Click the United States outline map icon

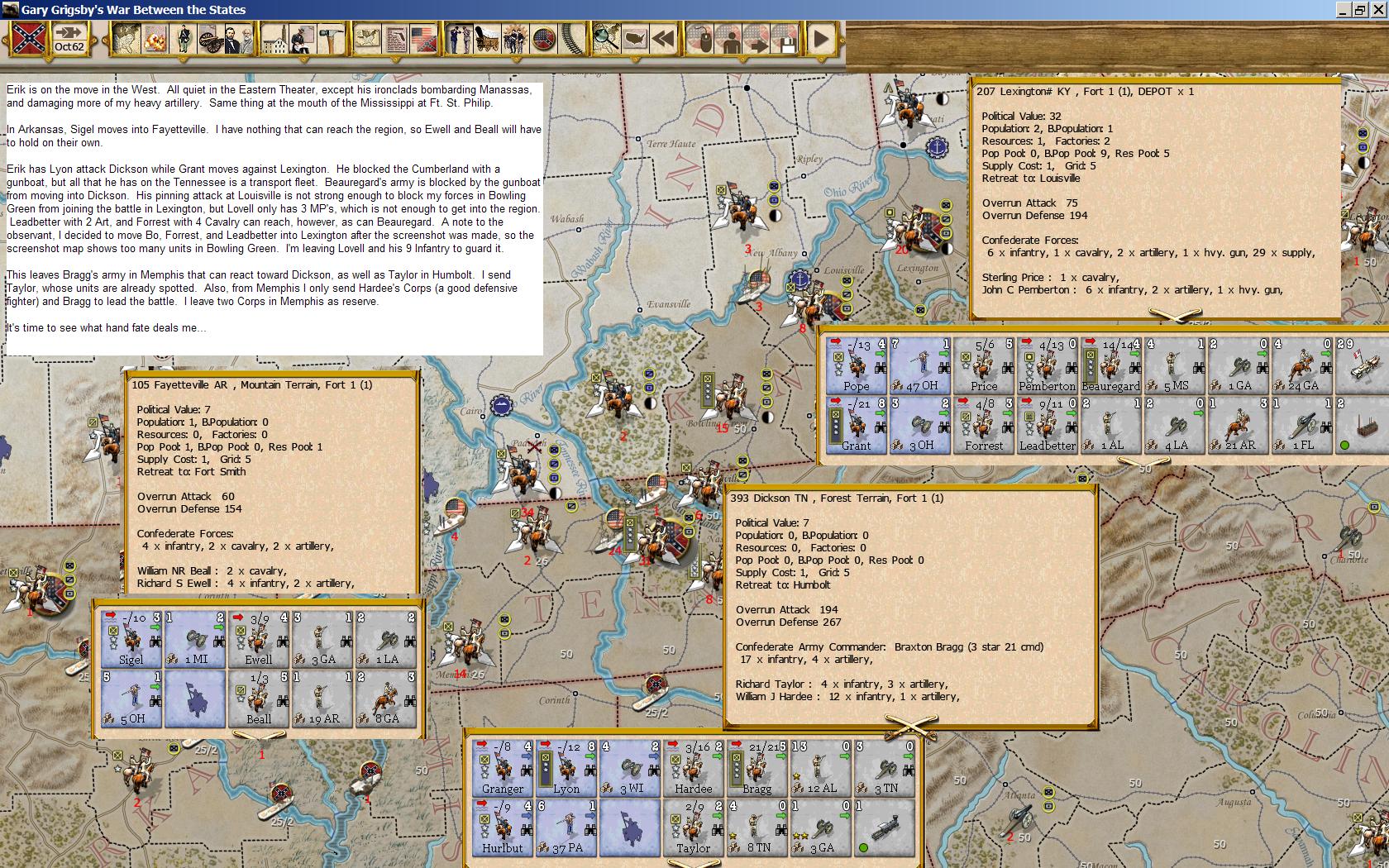point(634,38)
